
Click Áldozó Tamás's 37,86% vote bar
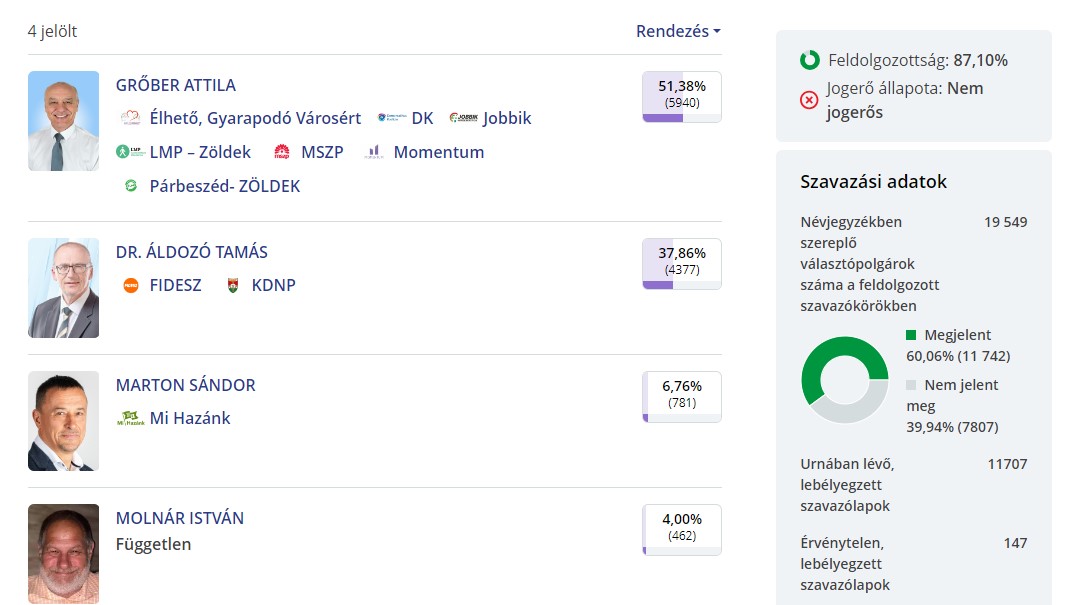(x=682, y=264)
